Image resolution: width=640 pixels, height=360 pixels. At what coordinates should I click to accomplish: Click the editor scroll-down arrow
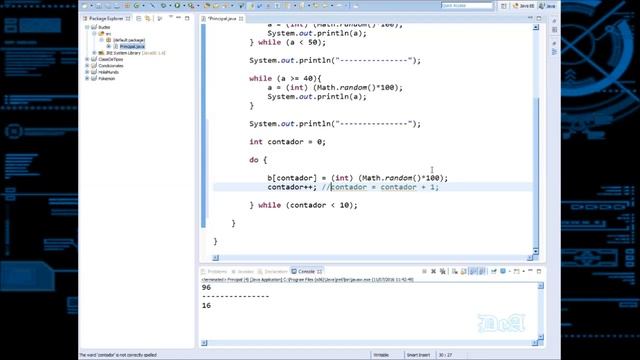tap(536, 251)
